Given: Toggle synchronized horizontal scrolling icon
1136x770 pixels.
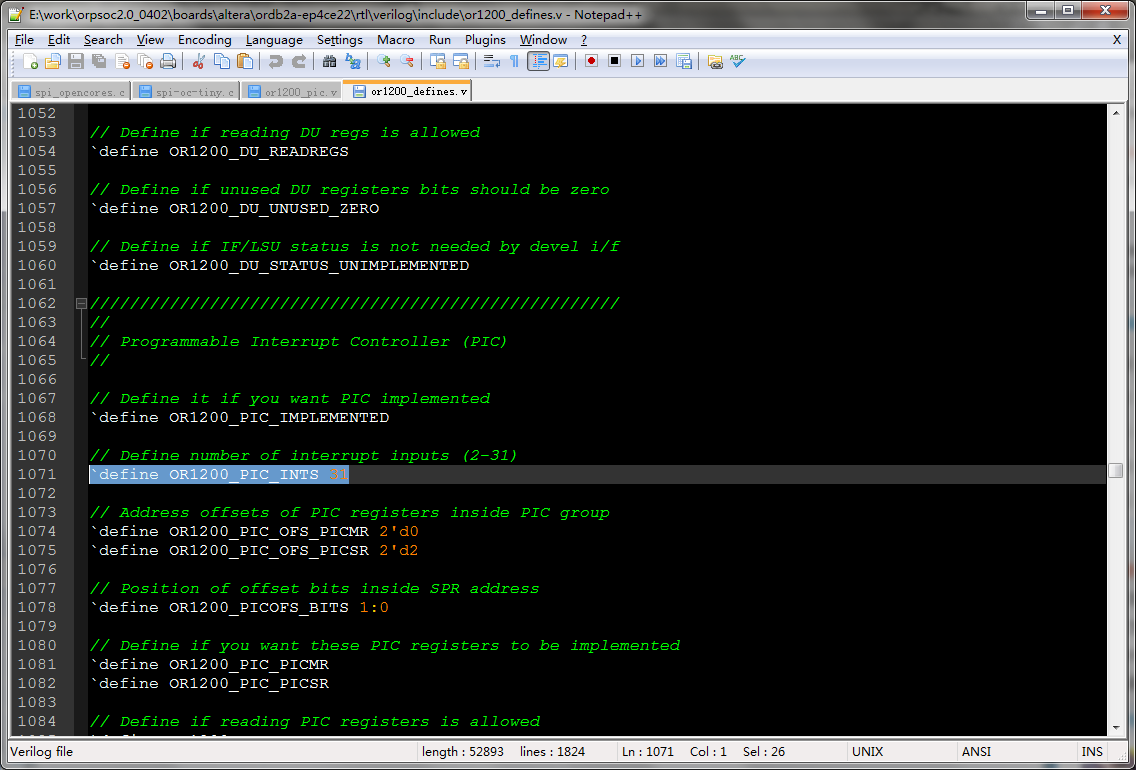Looking at the screenshot, I should [461, 62].
